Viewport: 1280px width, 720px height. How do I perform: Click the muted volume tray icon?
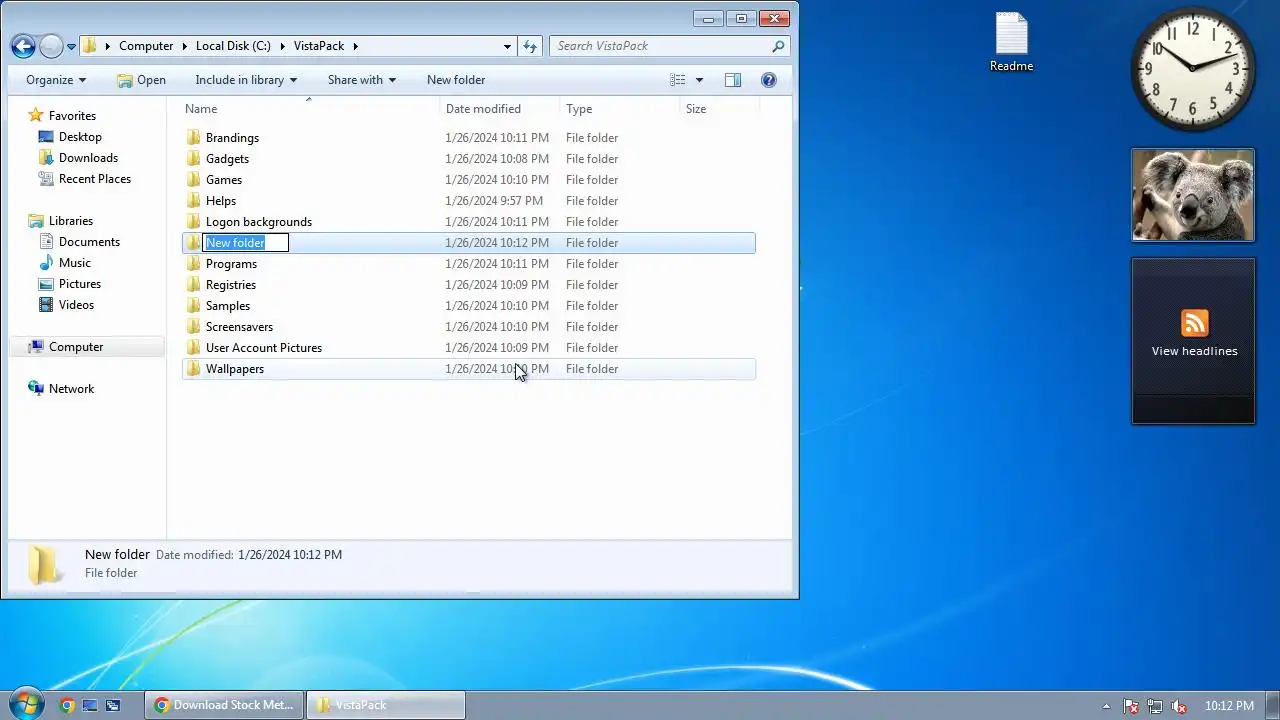coord(1179,706)
